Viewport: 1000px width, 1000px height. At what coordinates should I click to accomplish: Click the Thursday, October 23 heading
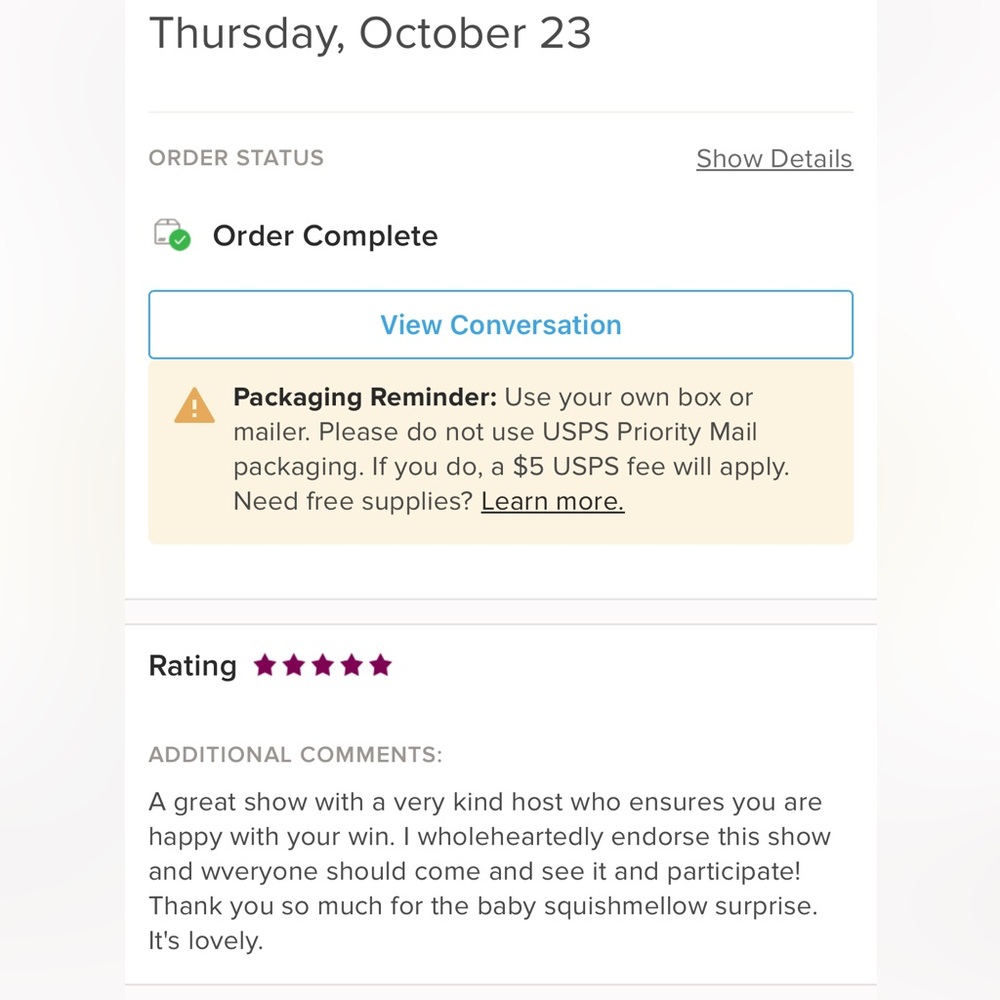[370, 34]
